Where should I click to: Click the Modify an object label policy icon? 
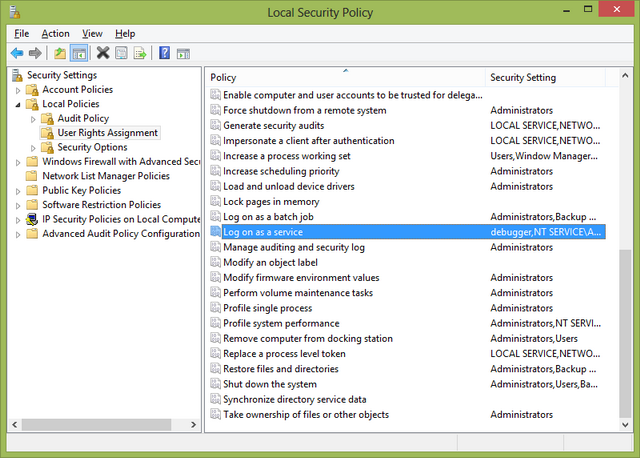click(x=215, y=262)
